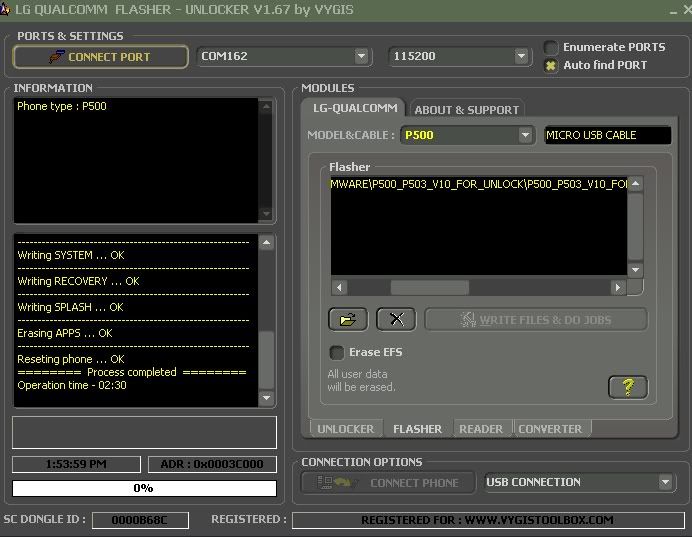Click the 'Writing SPLASH ... OK' log line
The width and height of the screenshot is (692, 537).
(71, 308)
